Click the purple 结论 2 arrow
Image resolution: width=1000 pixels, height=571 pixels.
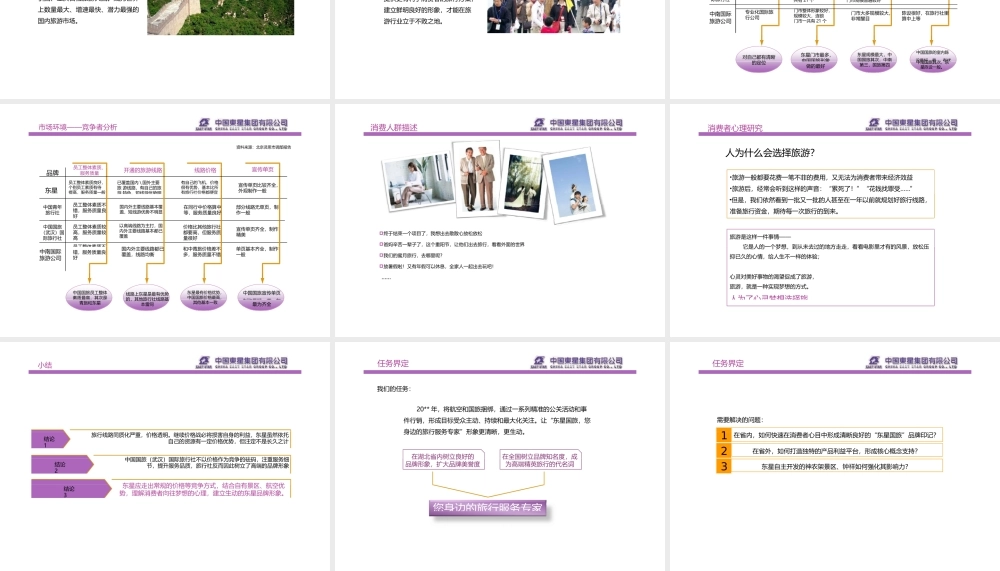(62, 464)
